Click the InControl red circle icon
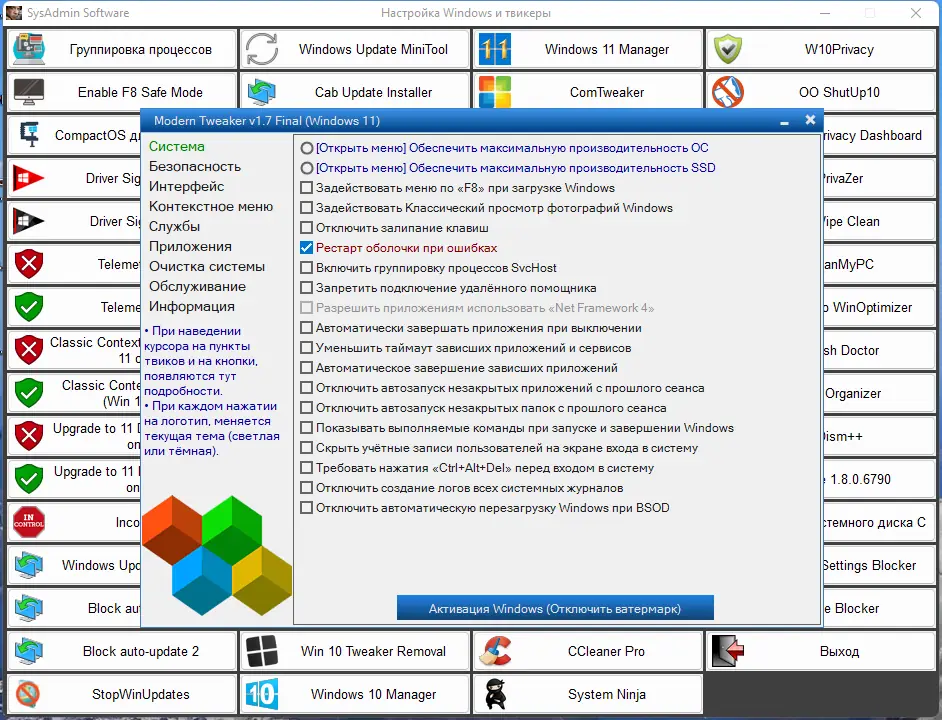The width and height of the screenshot is (942, 720). coord(29,522)
